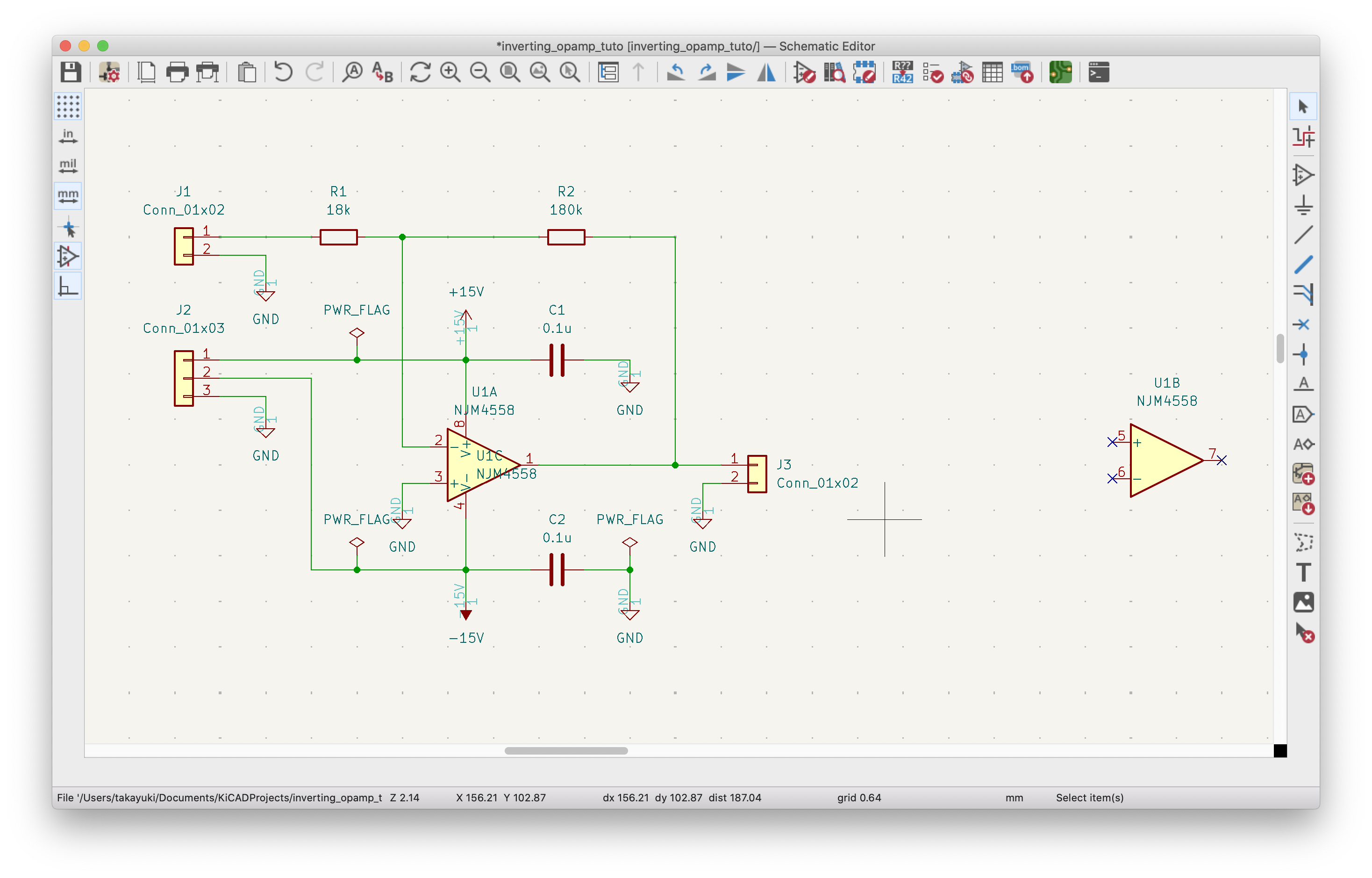The image size is (1372, 878).
Task: Open the PCB editor
Action: pyautogui.click(x=1061, y=72)
